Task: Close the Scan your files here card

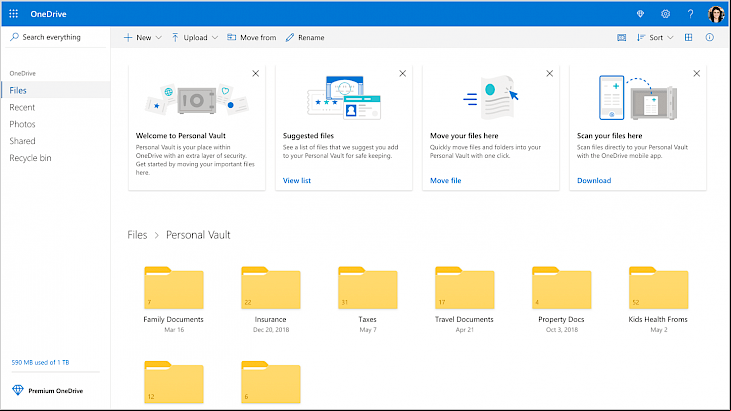Action: click(x=697, y=74)
